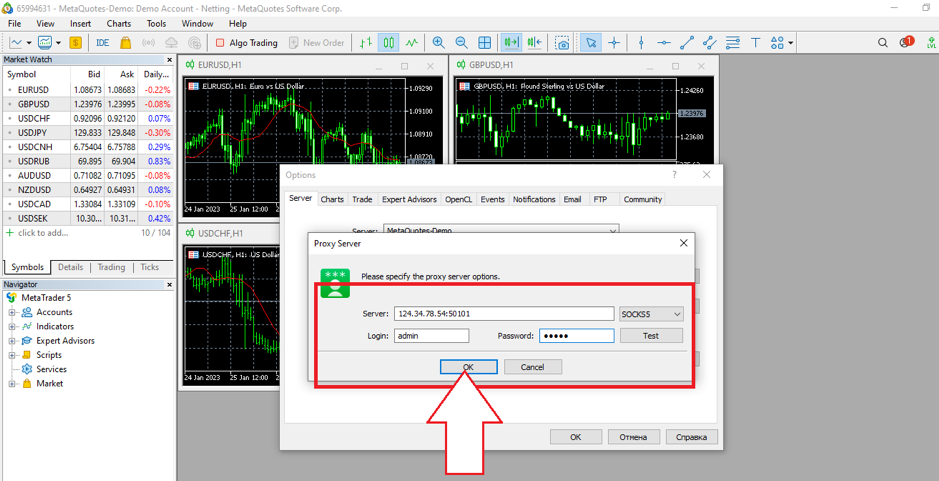Click to add symbol in Market Watch

point(43,232)
